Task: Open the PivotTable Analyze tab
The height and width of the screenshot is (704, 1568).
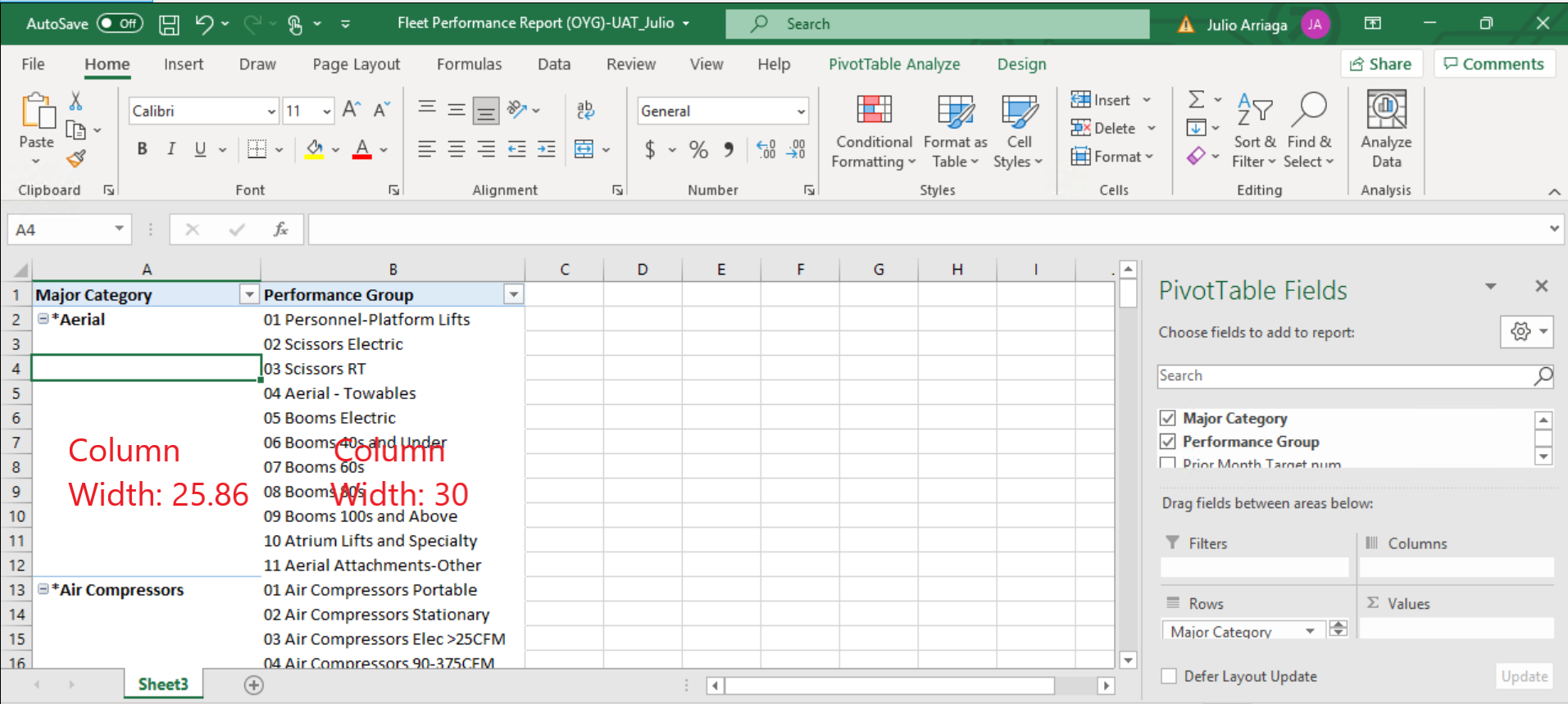Action: [893, 64]
